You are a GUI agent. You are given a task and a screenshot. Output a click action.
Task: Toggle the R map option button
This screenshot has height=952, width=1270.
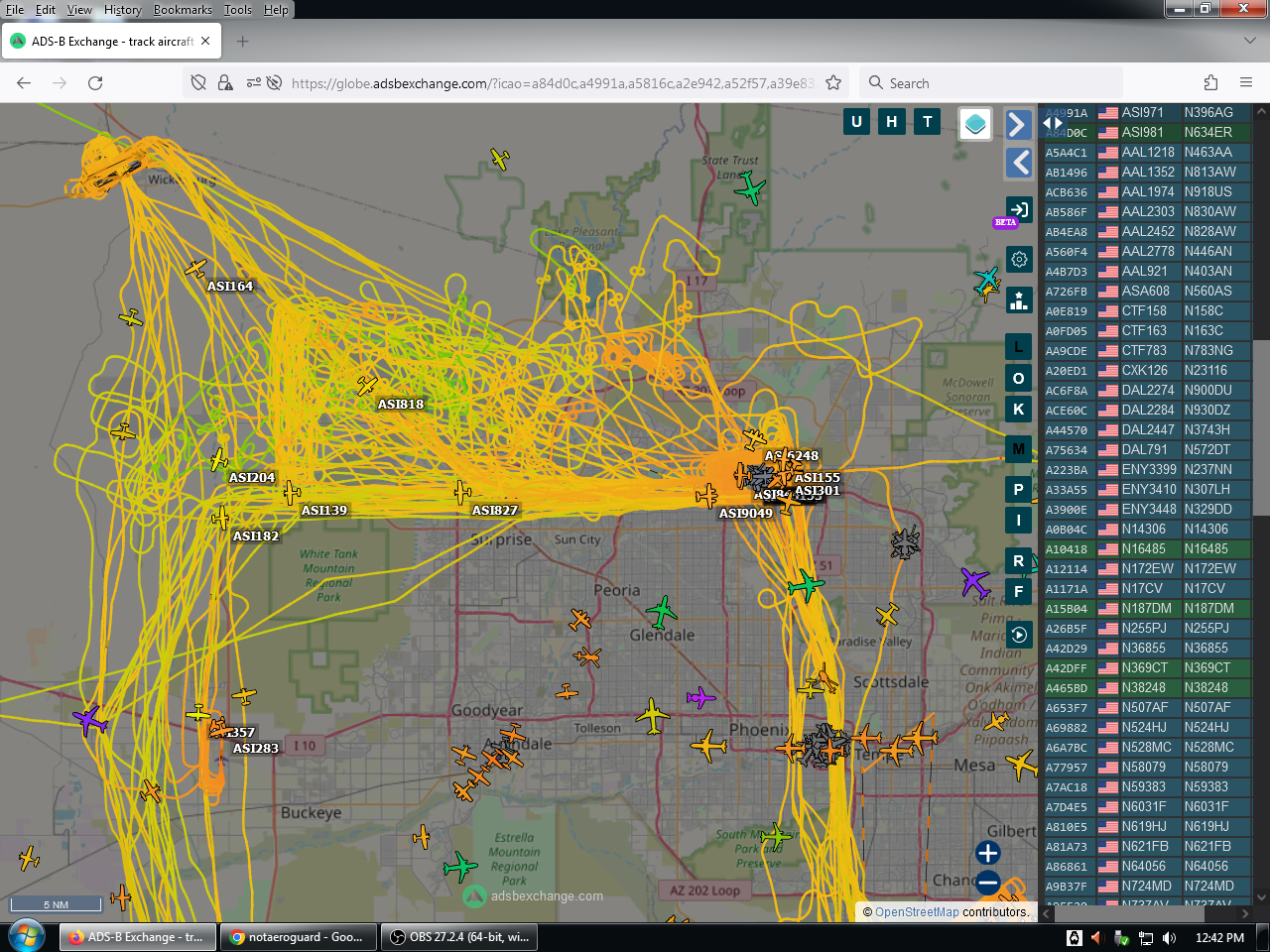coord(1019,560)
